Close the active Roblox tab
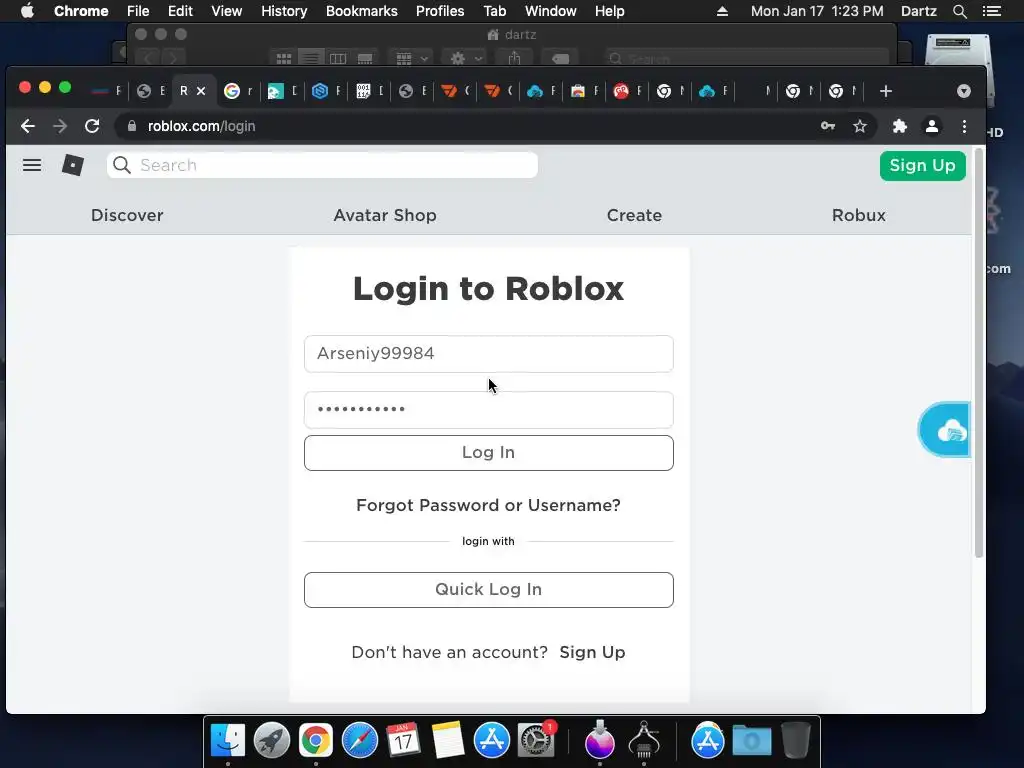Image resolution: width=1024 pixels, height=768 pixels. click(x=201, y=91)
